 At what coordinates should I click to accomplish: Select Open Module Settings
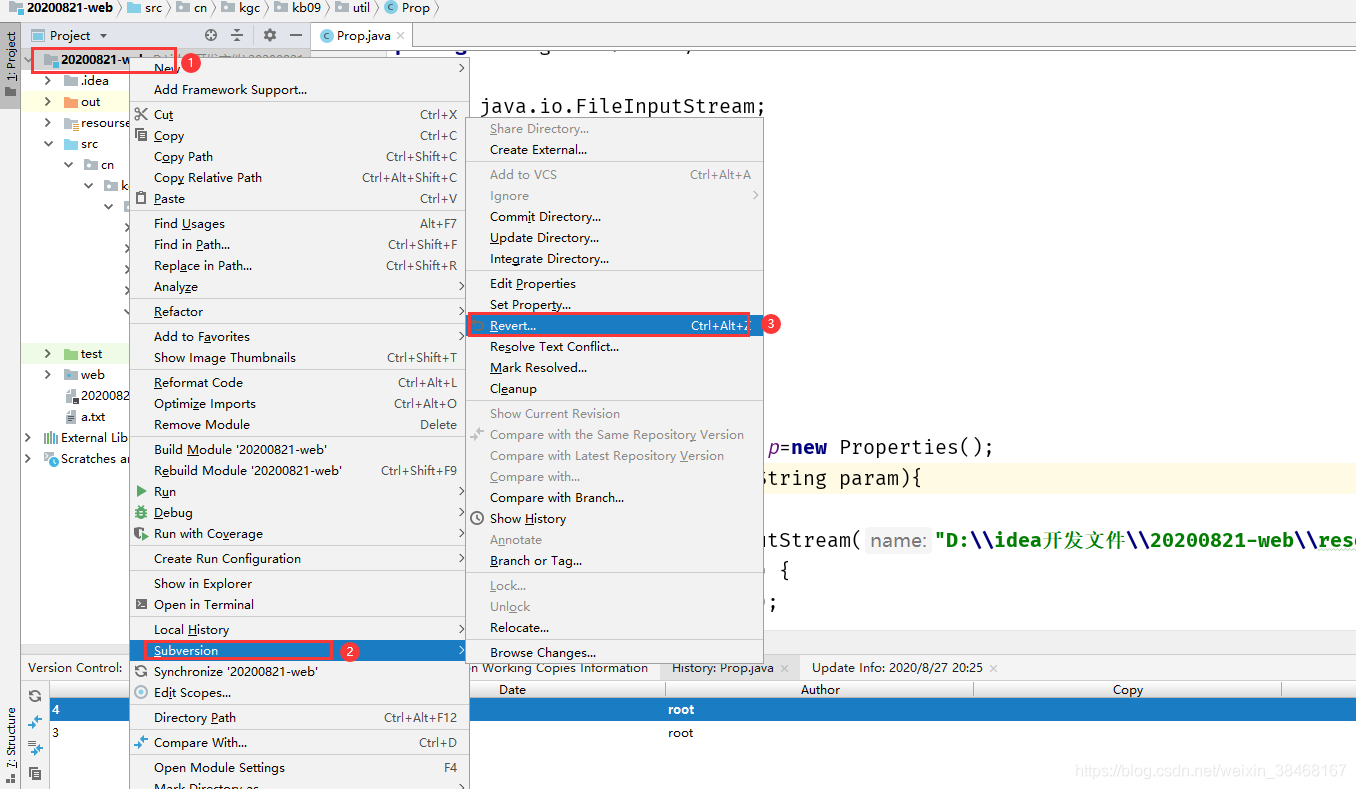299,767
